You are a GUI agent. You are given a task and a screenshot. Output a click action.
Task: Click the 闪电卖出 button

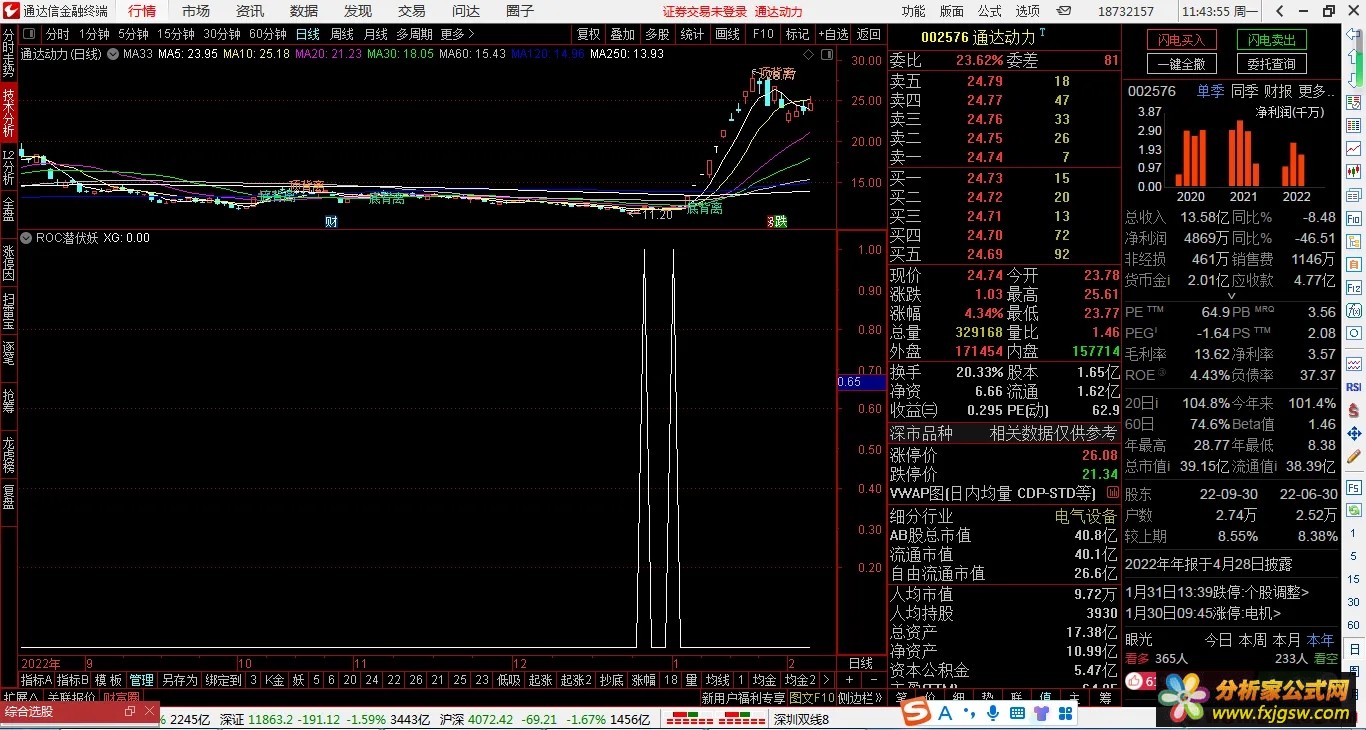coord(1271,40)
